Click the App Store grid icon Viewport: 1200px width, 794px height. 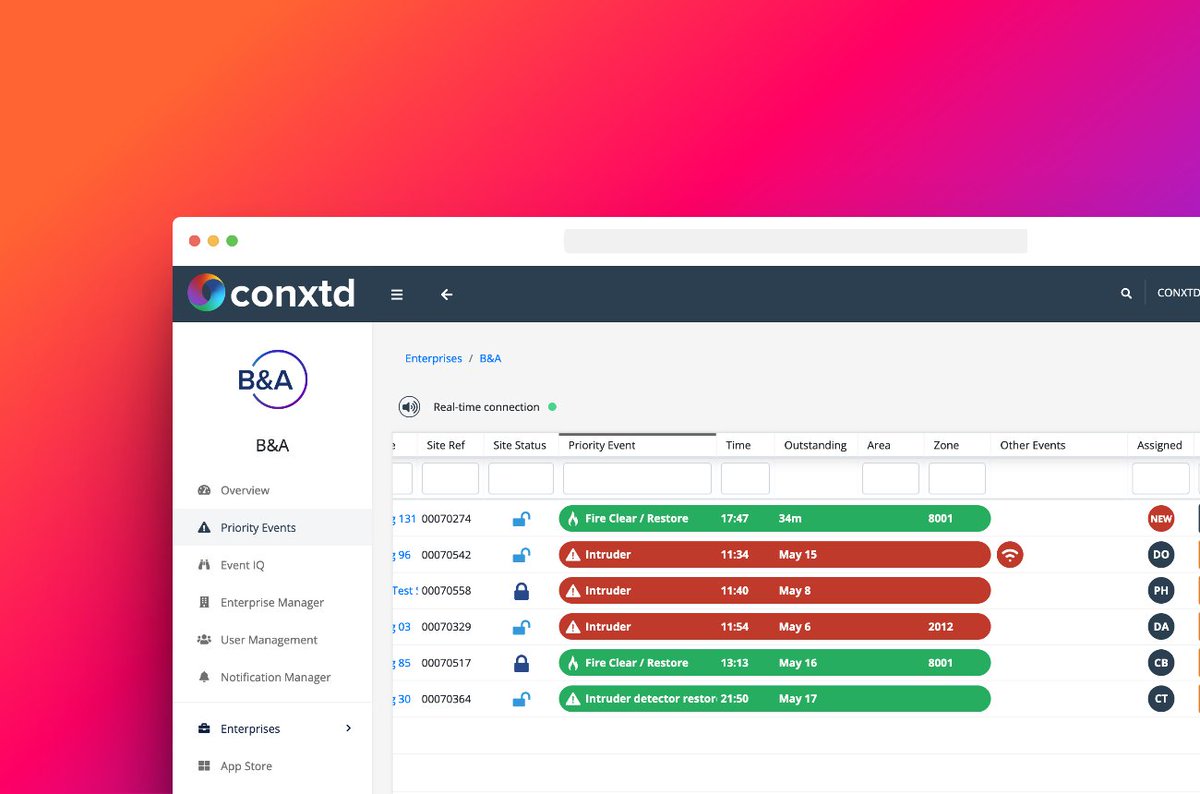point(204,766)
